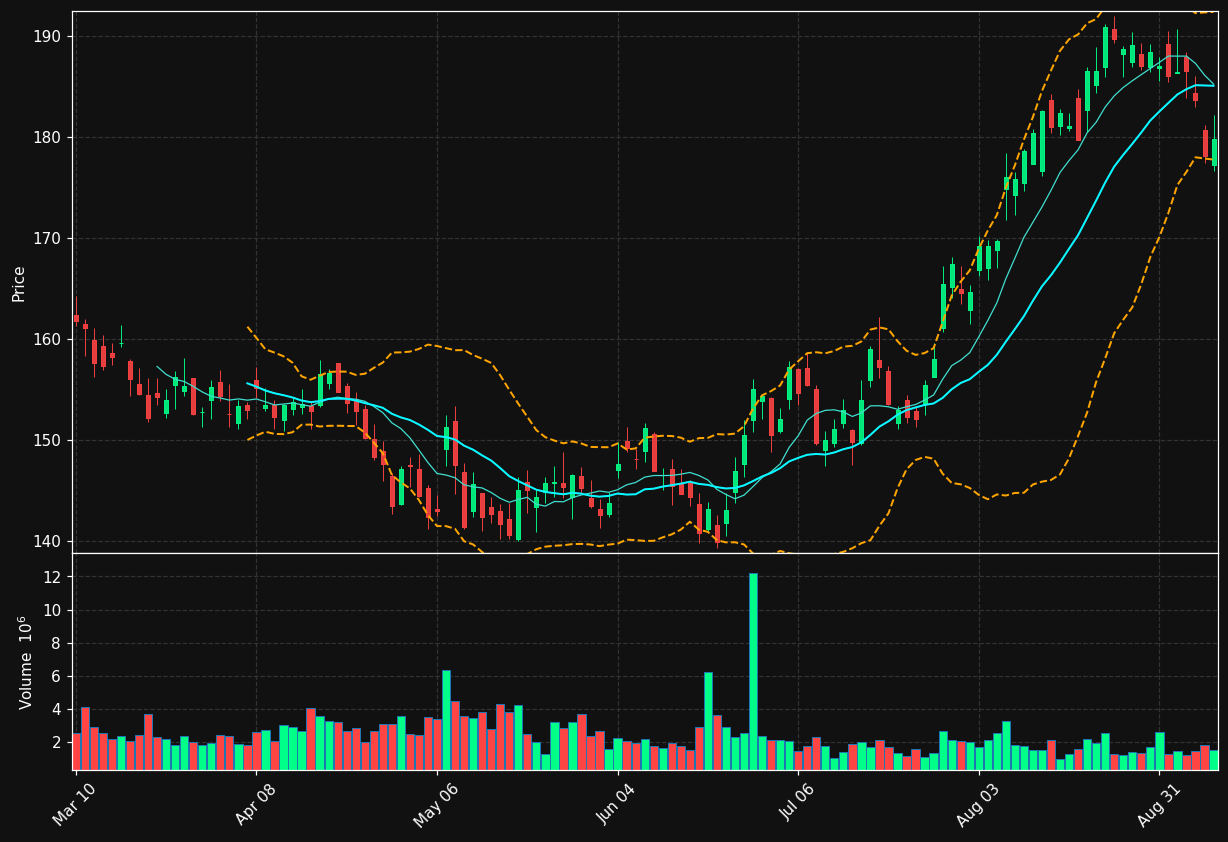
Task: Click the Aug 31 date label
Action: [1159, 805]
